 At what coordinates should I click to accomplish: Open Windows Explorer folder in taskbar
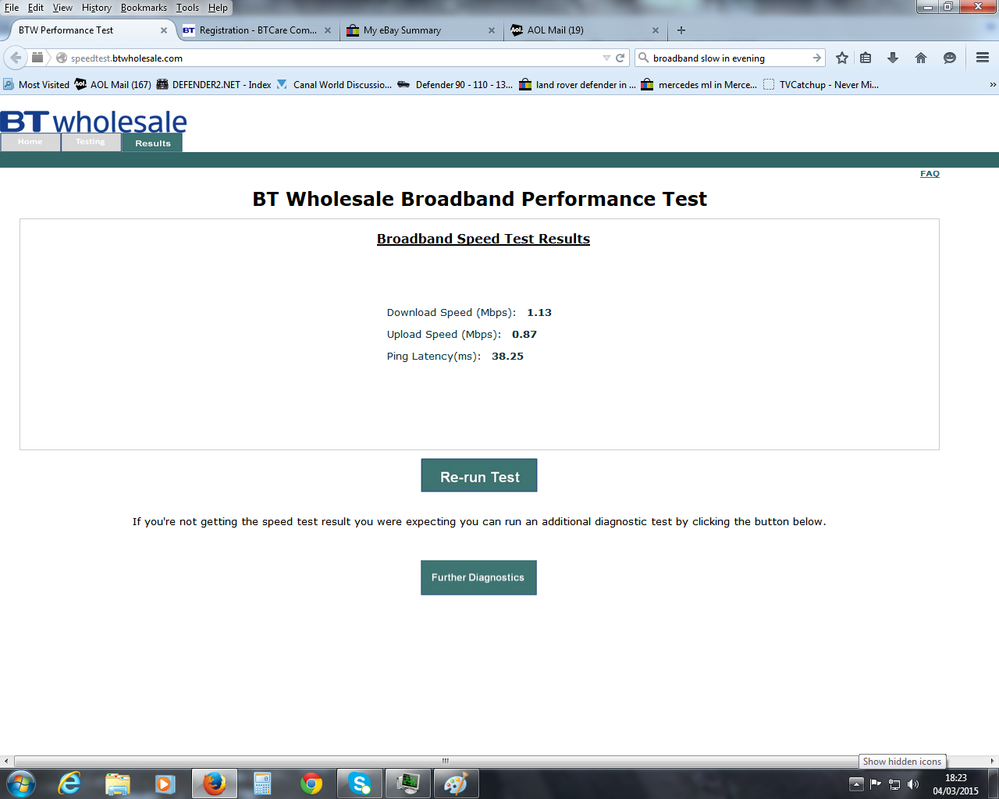click(x=117, y=784)
